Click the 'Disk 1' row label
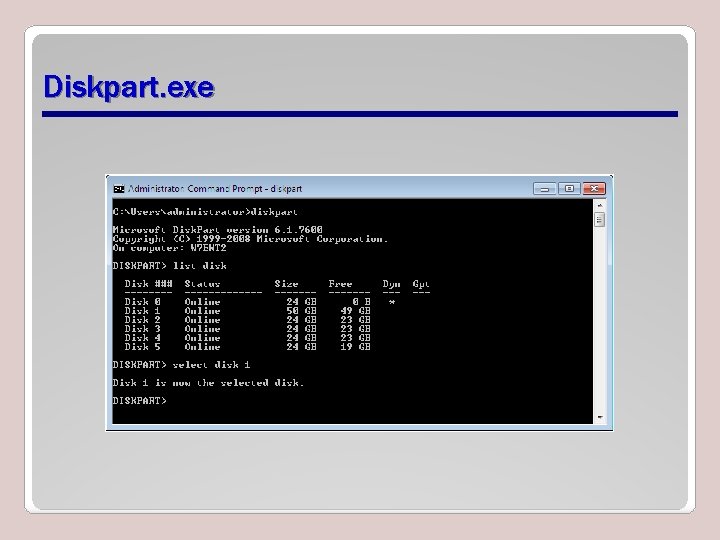The height and width of the screenshot is (540, 720). coord(142,311)
